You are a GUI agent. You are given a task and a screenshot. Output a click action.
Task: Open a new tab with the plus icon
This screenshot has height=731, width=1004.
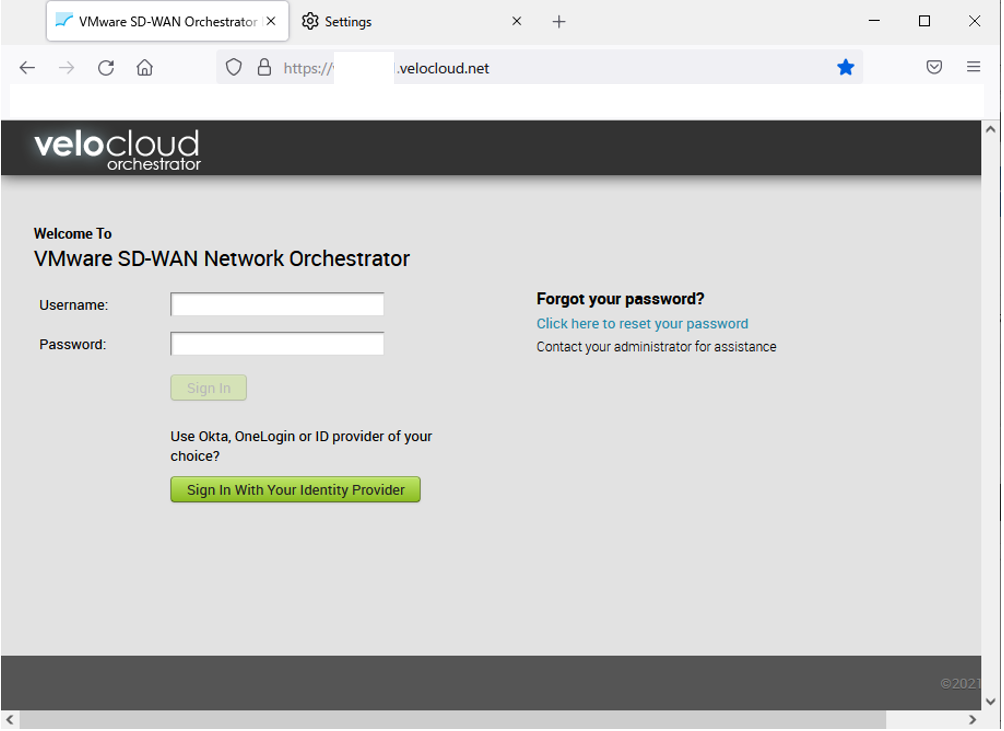coord(558,22)
